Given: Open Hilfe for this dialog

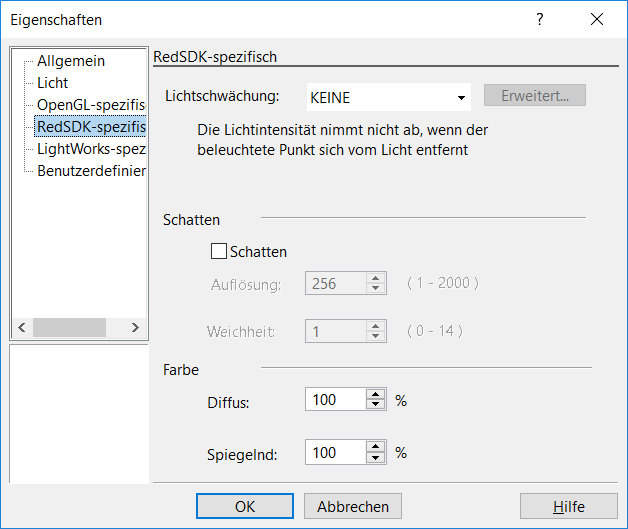Looking at the screenshot, I should (569, 506).
